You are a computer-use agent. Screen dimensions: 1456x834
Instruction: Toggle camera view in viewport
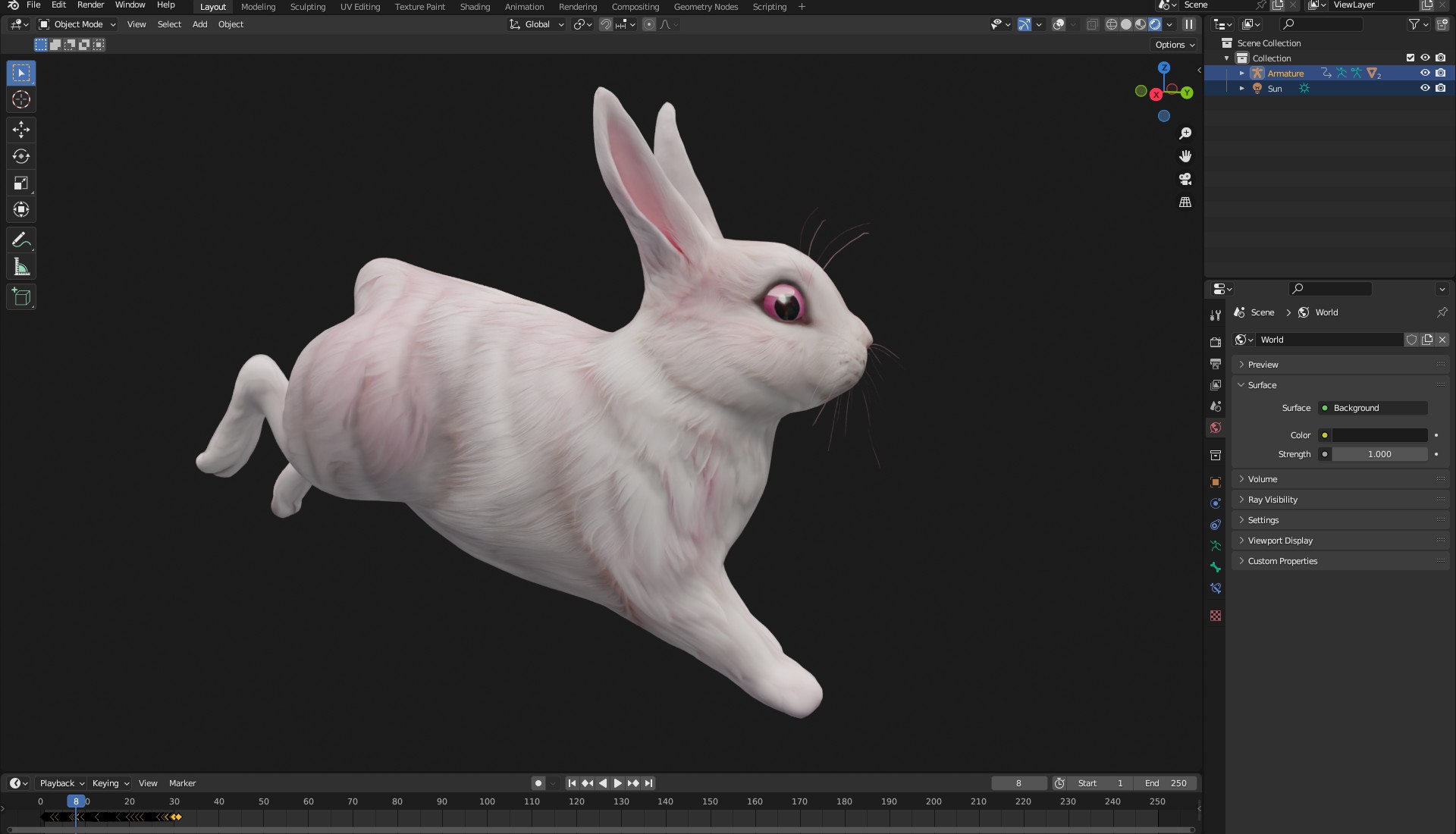point(1185,179)
